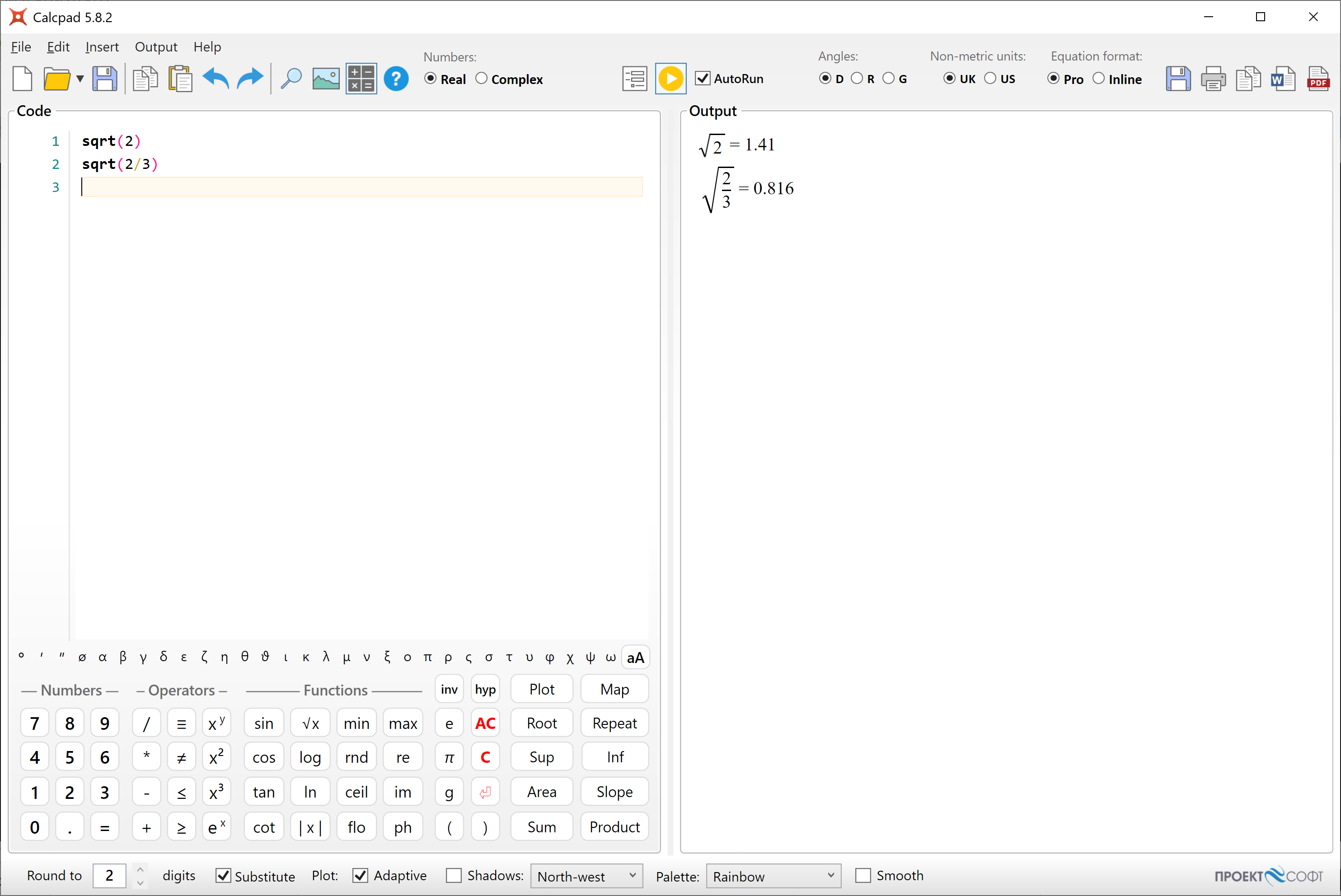Open the Rainbow palette dropdown
Viewport: 1341px width, 896px height.
pos(774,876)
